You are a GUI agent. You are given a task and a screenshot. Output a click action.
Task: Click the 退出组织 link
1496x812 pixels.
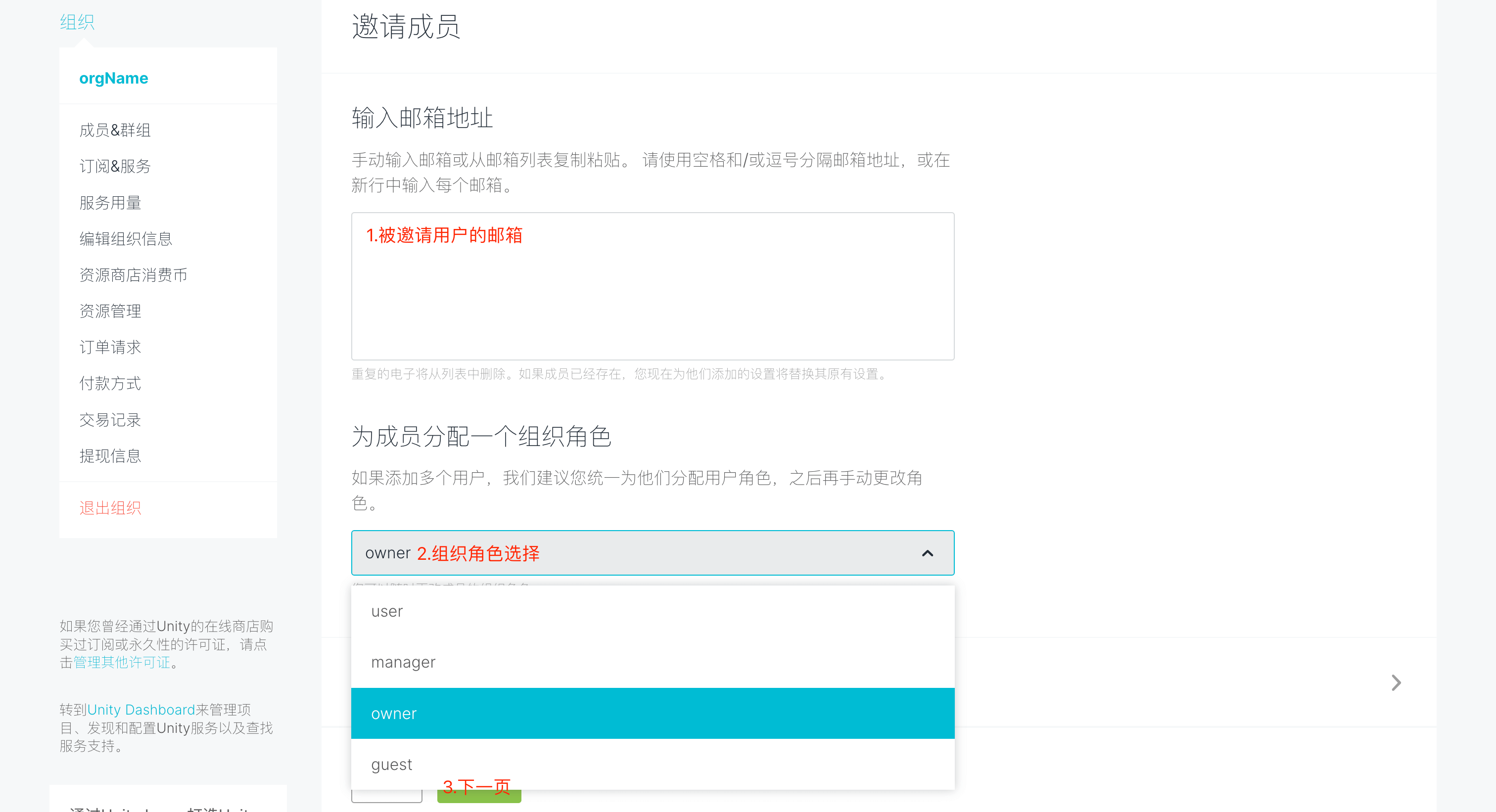tap(110, 508)
